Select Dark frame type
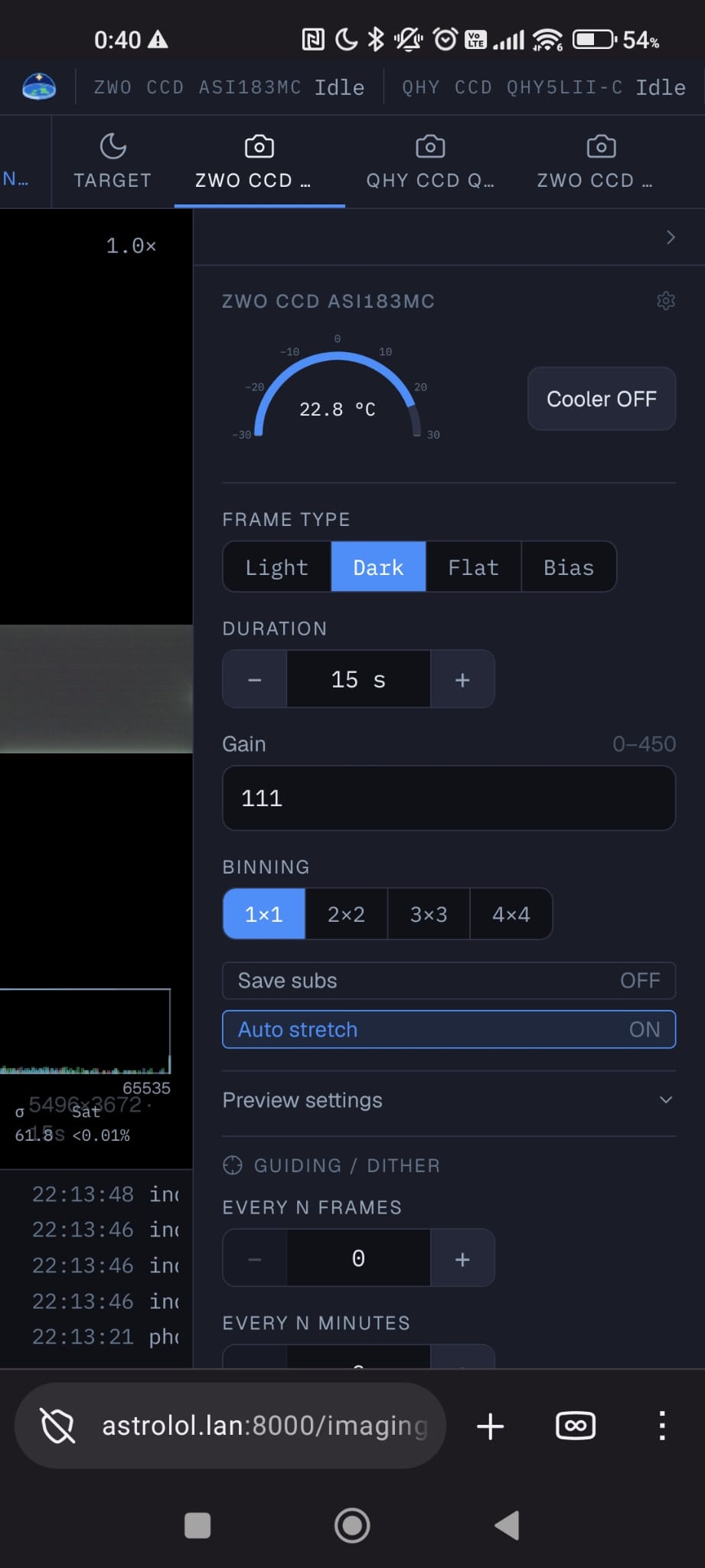705x1568 pixels. pyautogui.click(x=378, y=567)
